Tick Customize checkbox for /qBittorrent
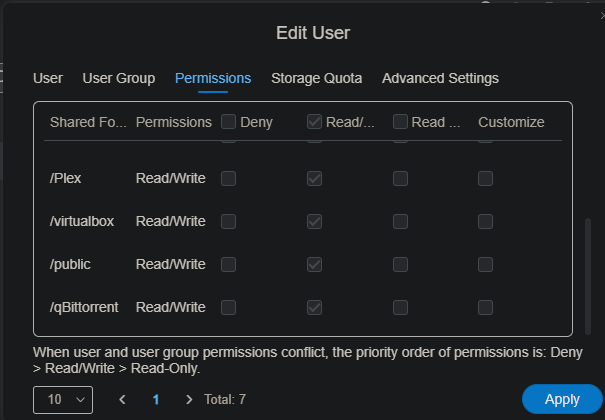Viewport: 605px width, 420px height. click(x=486, y=307)
